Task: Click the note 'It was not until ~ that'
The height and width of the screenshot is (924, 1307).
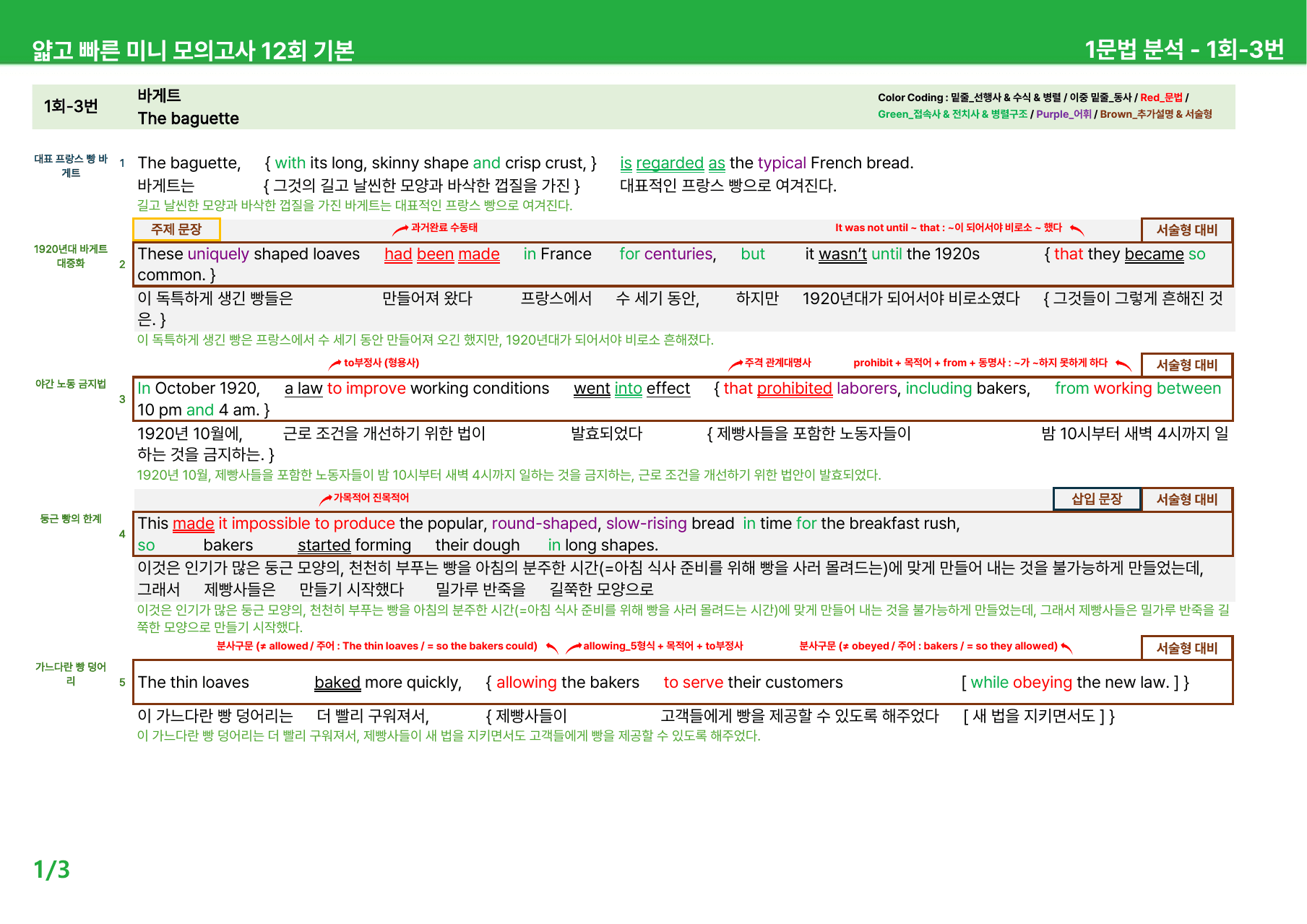Action: [x=887, y=228]
